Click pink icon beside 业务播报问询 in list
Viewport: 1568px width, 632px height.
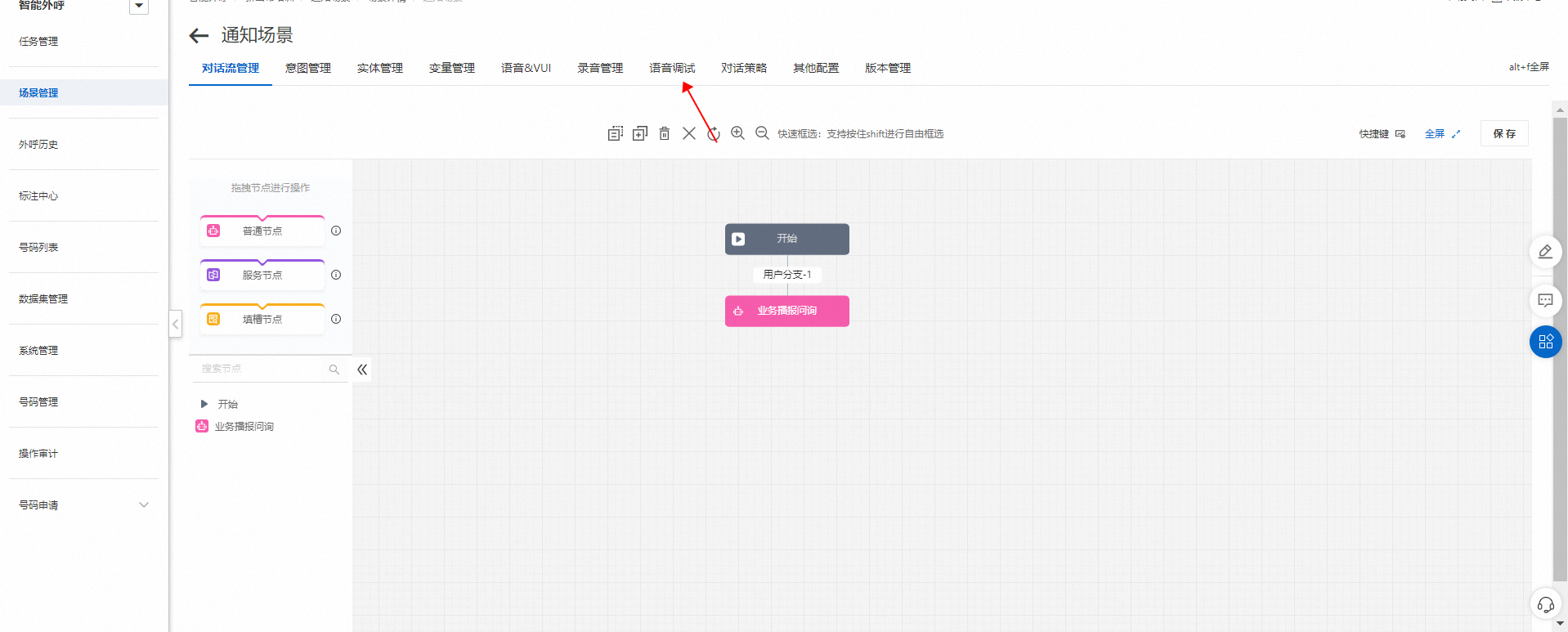click(202, 426)
